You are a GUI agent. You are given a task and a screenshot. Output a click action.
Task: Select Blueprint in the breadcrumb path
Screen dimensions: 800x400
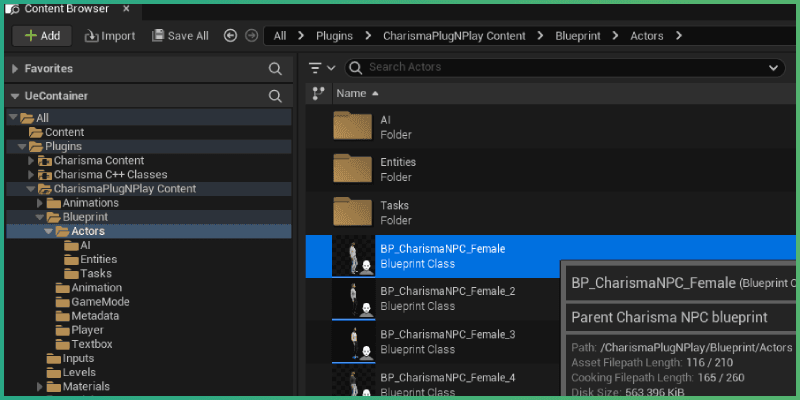click(x=578, y=36)
